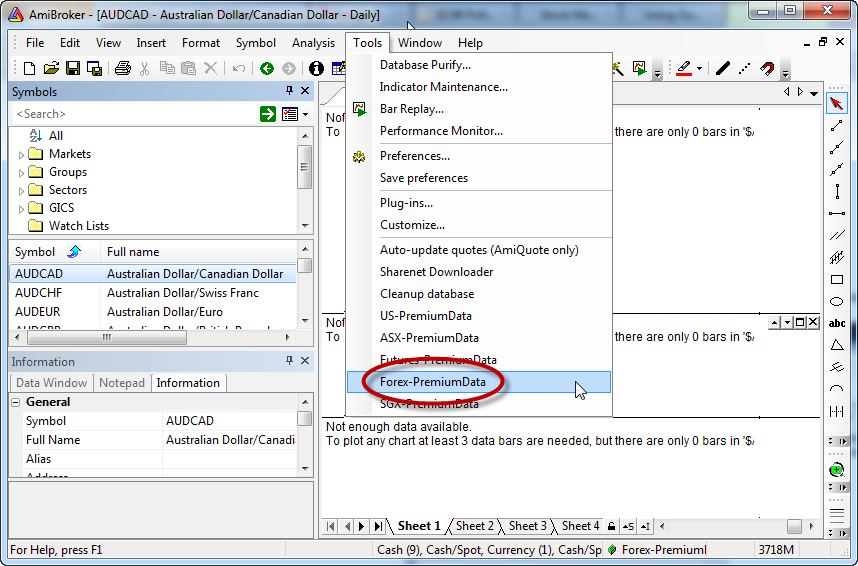This screenshot has width=858, height=566.
Task: Select the Trend line drawing tool
Action: tap(836, 126)
